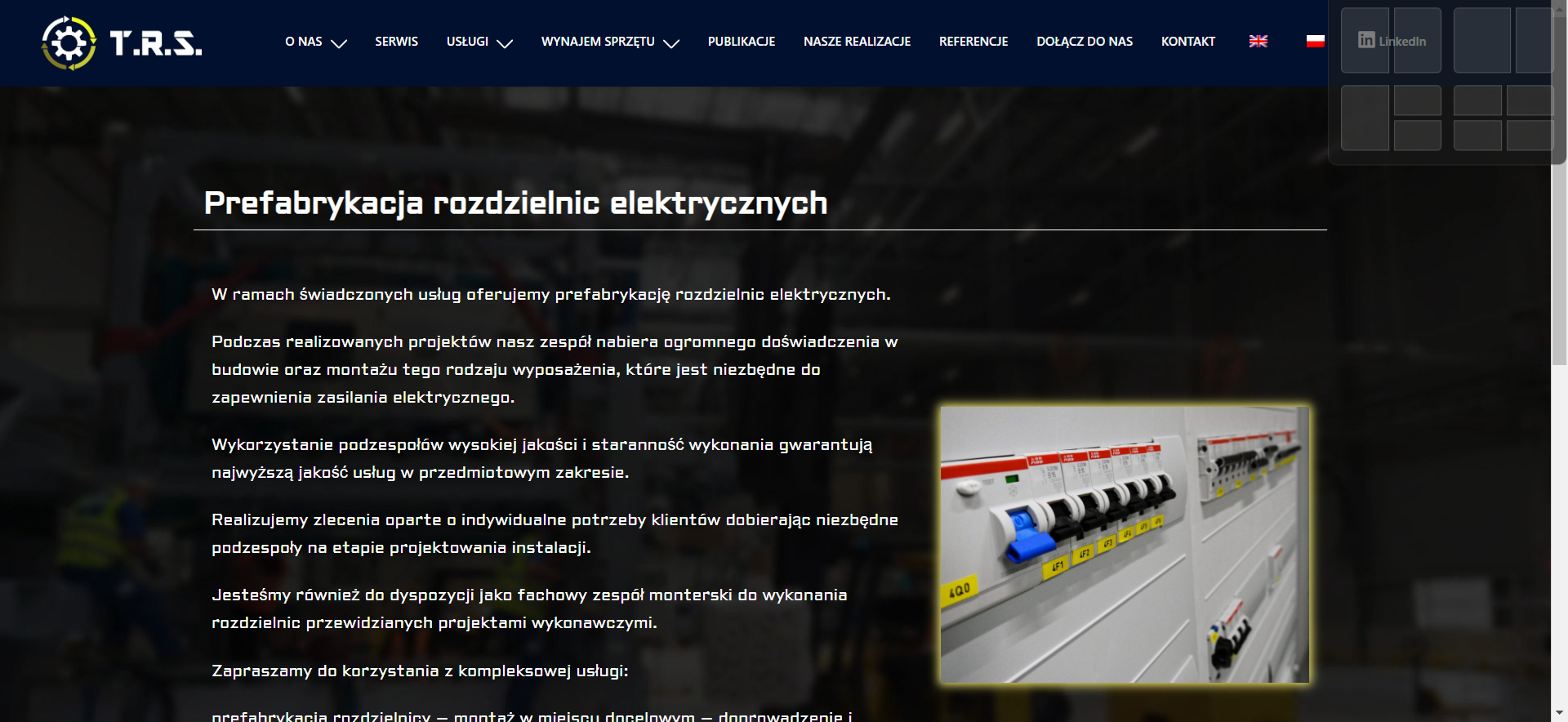Click the T.R.S. logo text
The width and height of the screenshot is (1568, 722).
(x=156, y=43)
